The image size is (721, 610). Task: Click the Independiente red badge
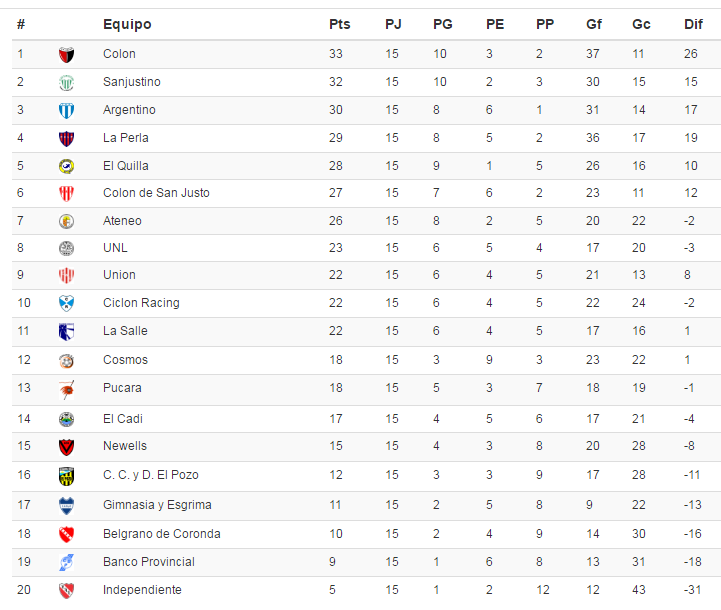pyautogui.click(x=67, y=590)
